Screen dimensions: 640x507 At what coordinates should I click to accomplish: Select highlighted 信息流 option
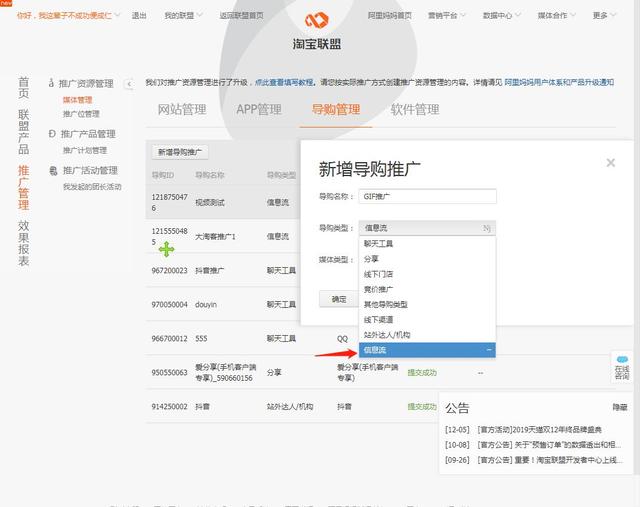427,350
